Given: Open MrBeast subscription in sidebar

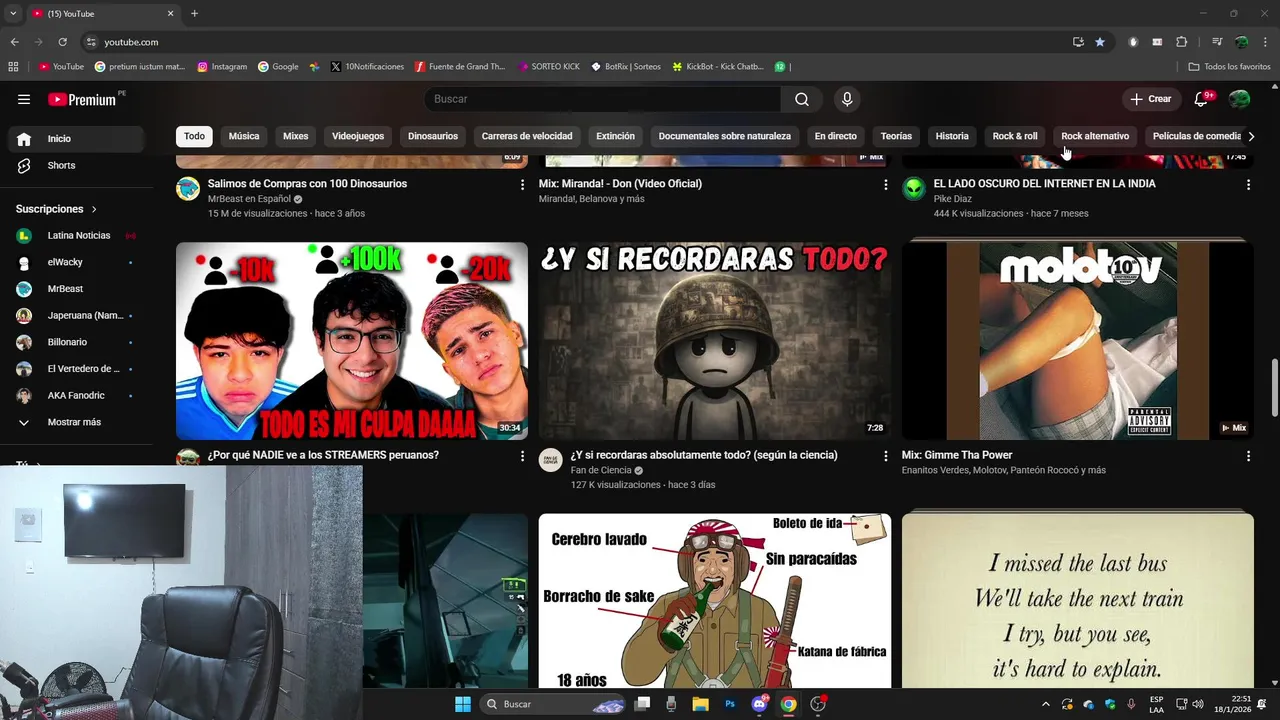Looking at the screenshot, I should tap(76, 289).
